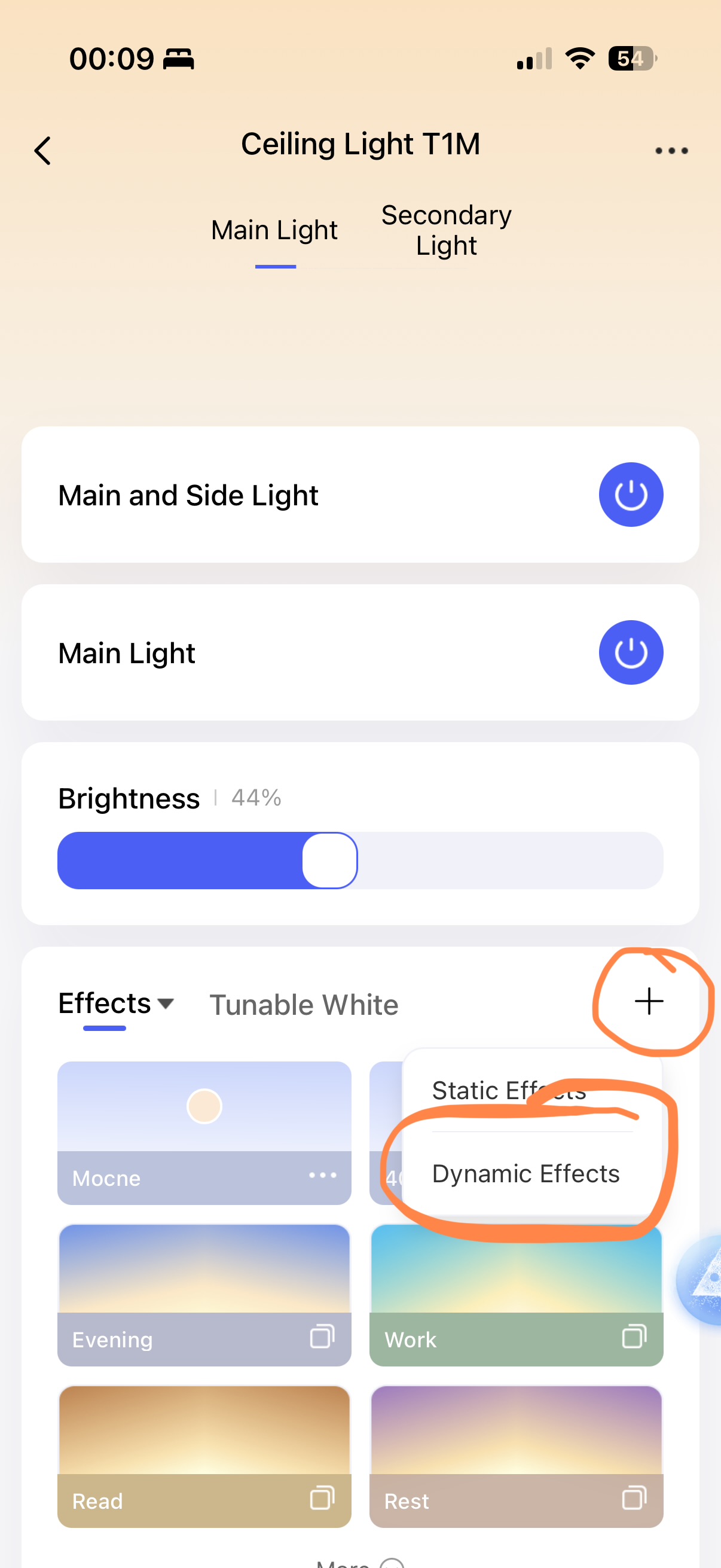Viewport: 721px width, 1568px height.
Task: Choose Static Effects from popup menu
Action: (509, 1090)
